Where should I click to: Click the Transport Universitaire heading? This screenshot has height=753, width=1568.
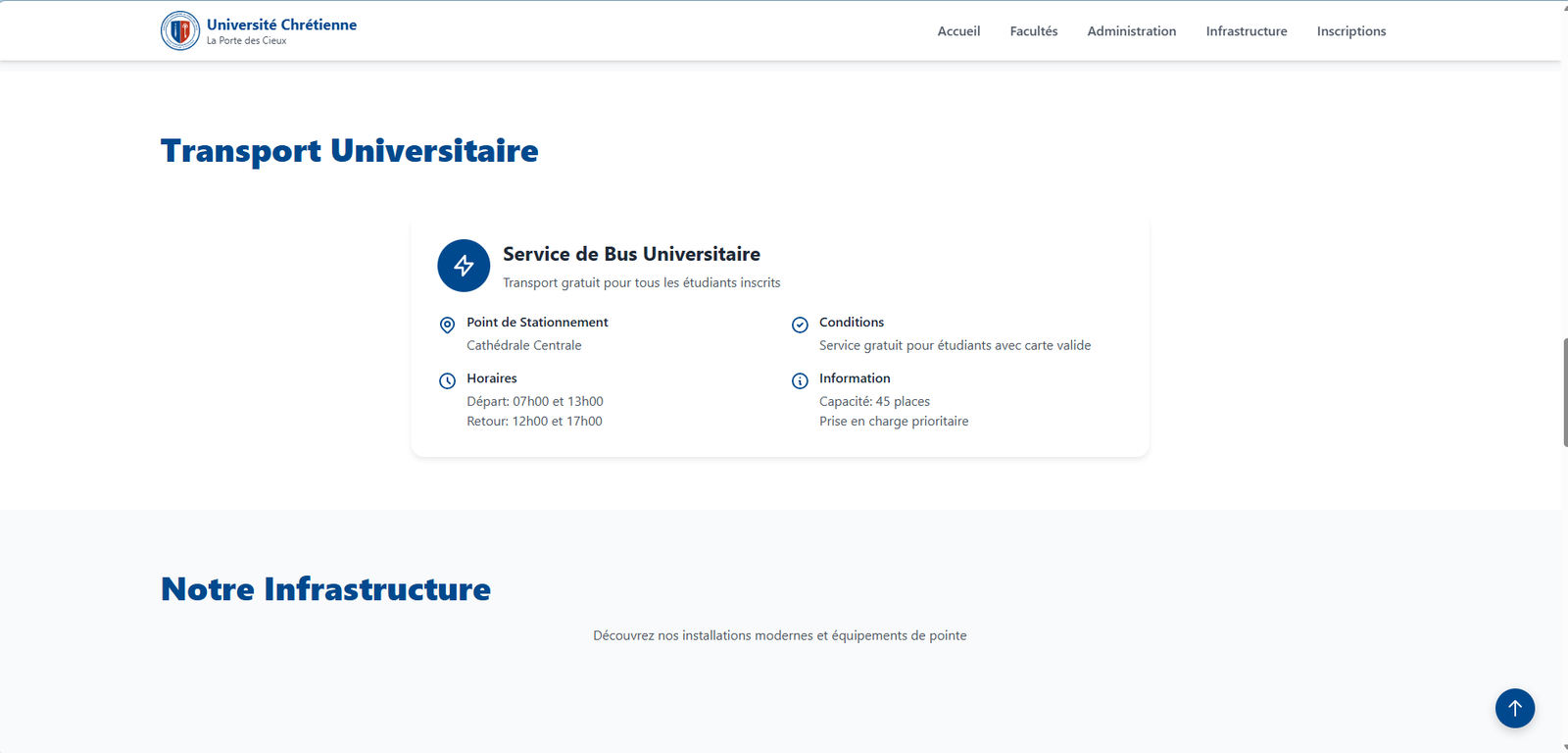pyautogui.click(x=349, y=151)
